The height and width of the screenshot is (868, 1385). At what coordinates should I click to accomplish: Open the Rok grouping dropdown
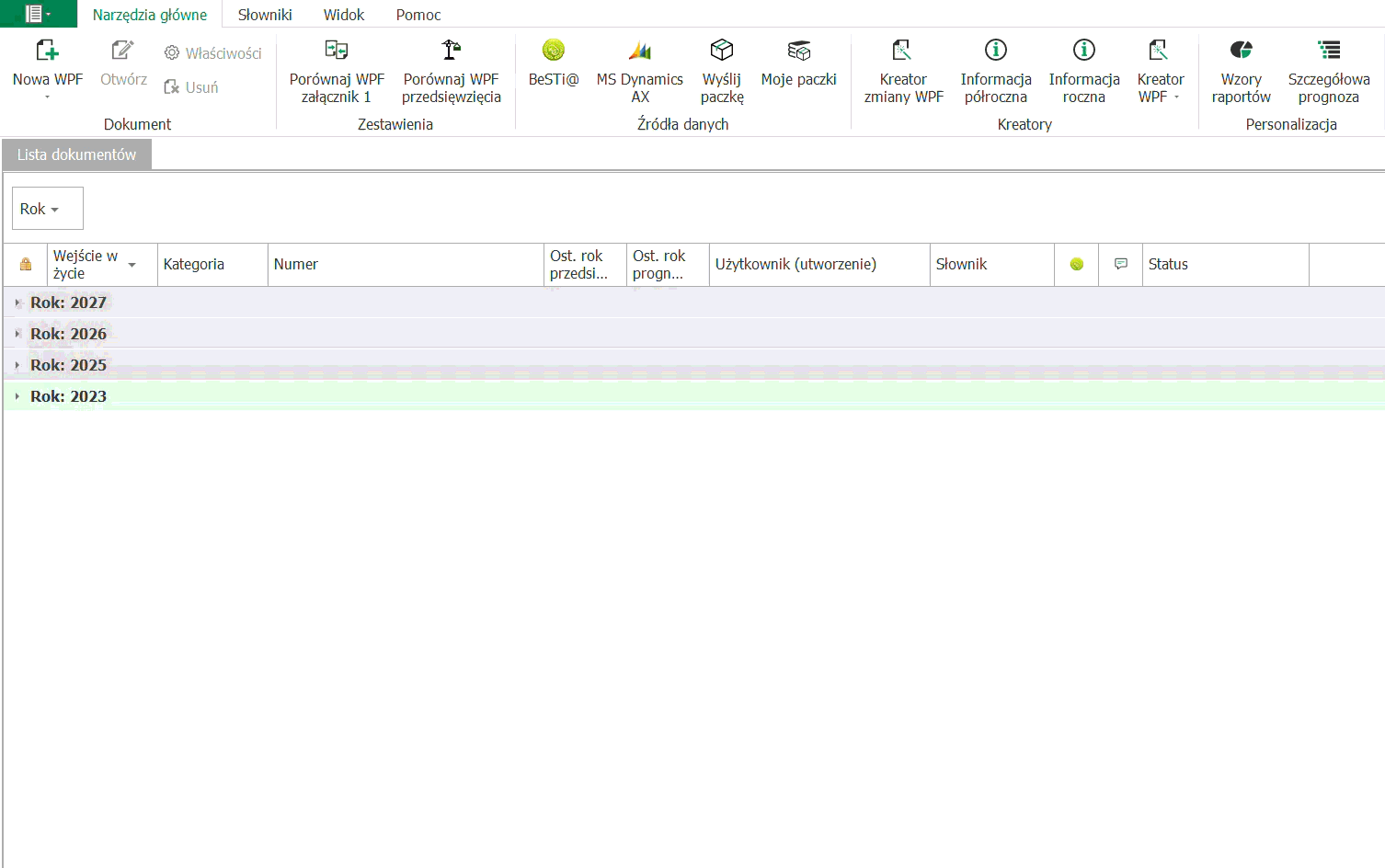pos(47,209)
